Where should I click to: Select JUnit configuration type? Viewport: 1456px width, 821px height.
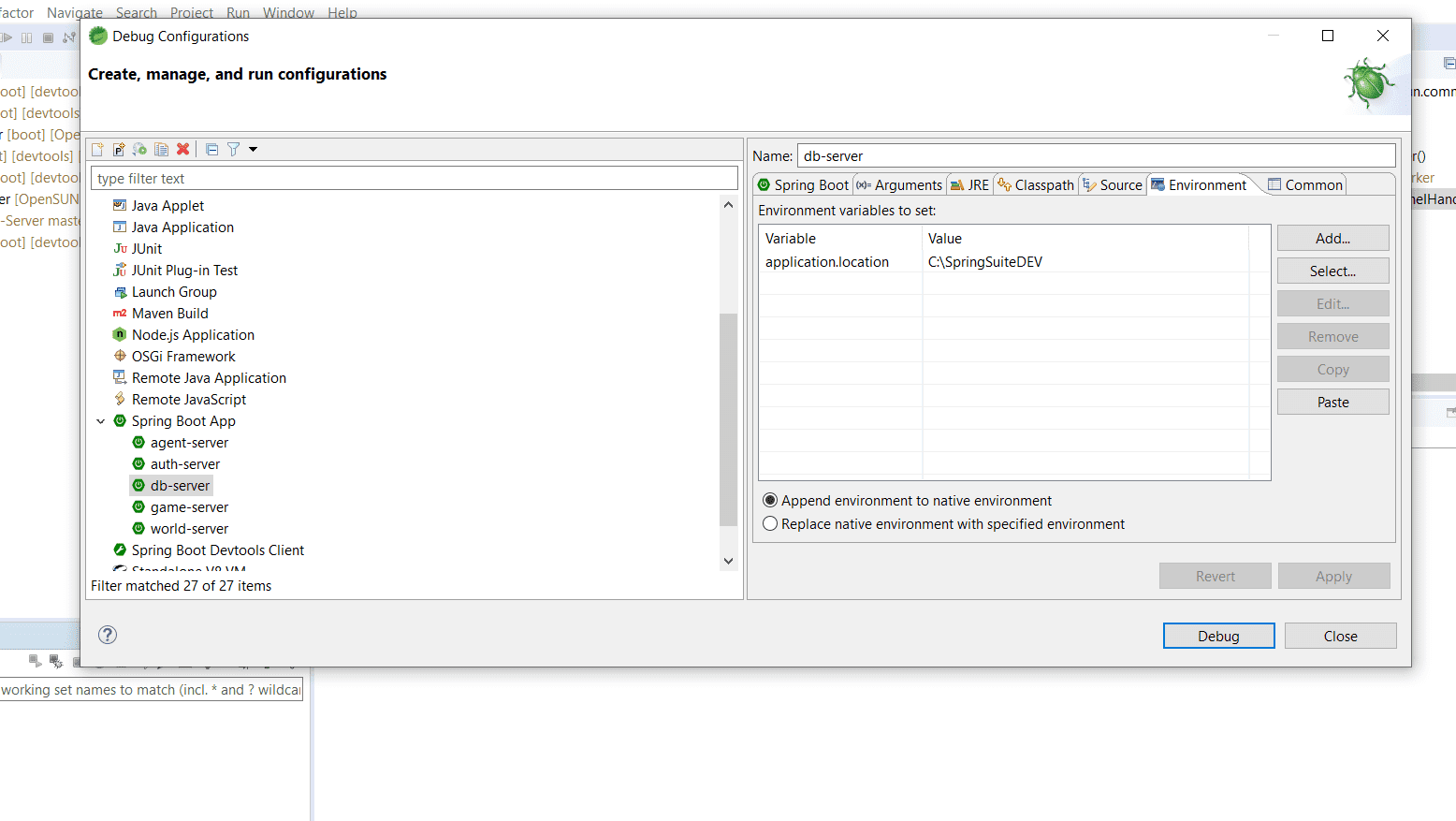(147, 249)
